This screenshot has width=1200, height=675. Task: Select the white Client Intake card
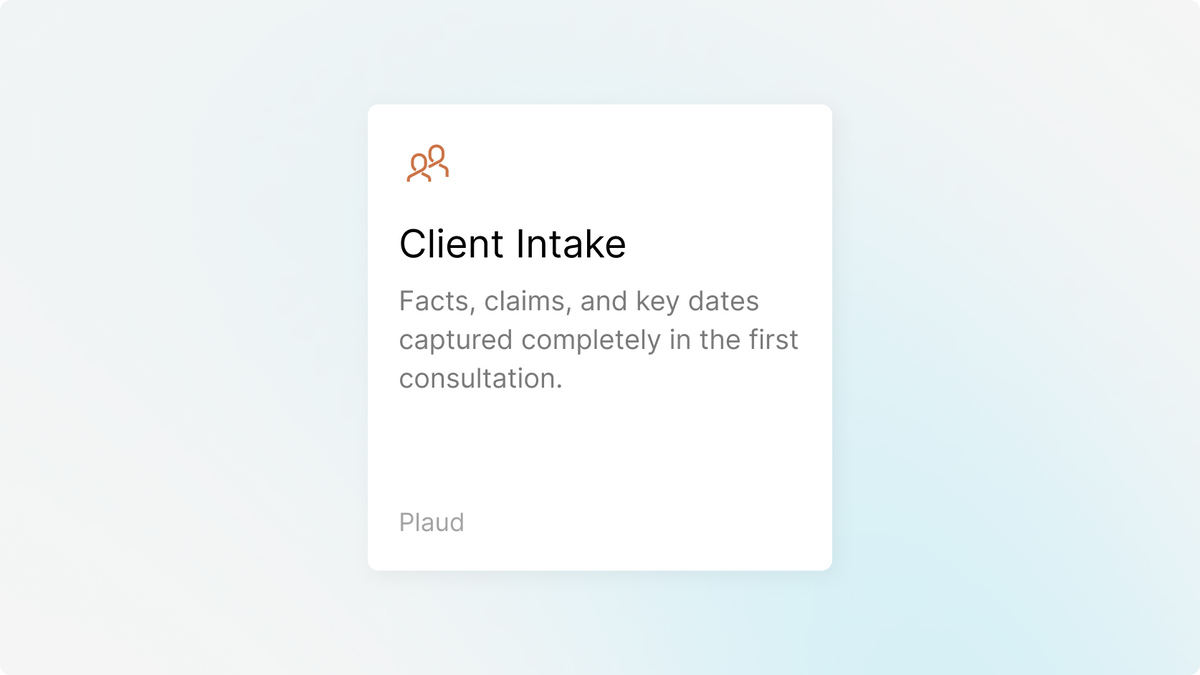tap(600, 337)
